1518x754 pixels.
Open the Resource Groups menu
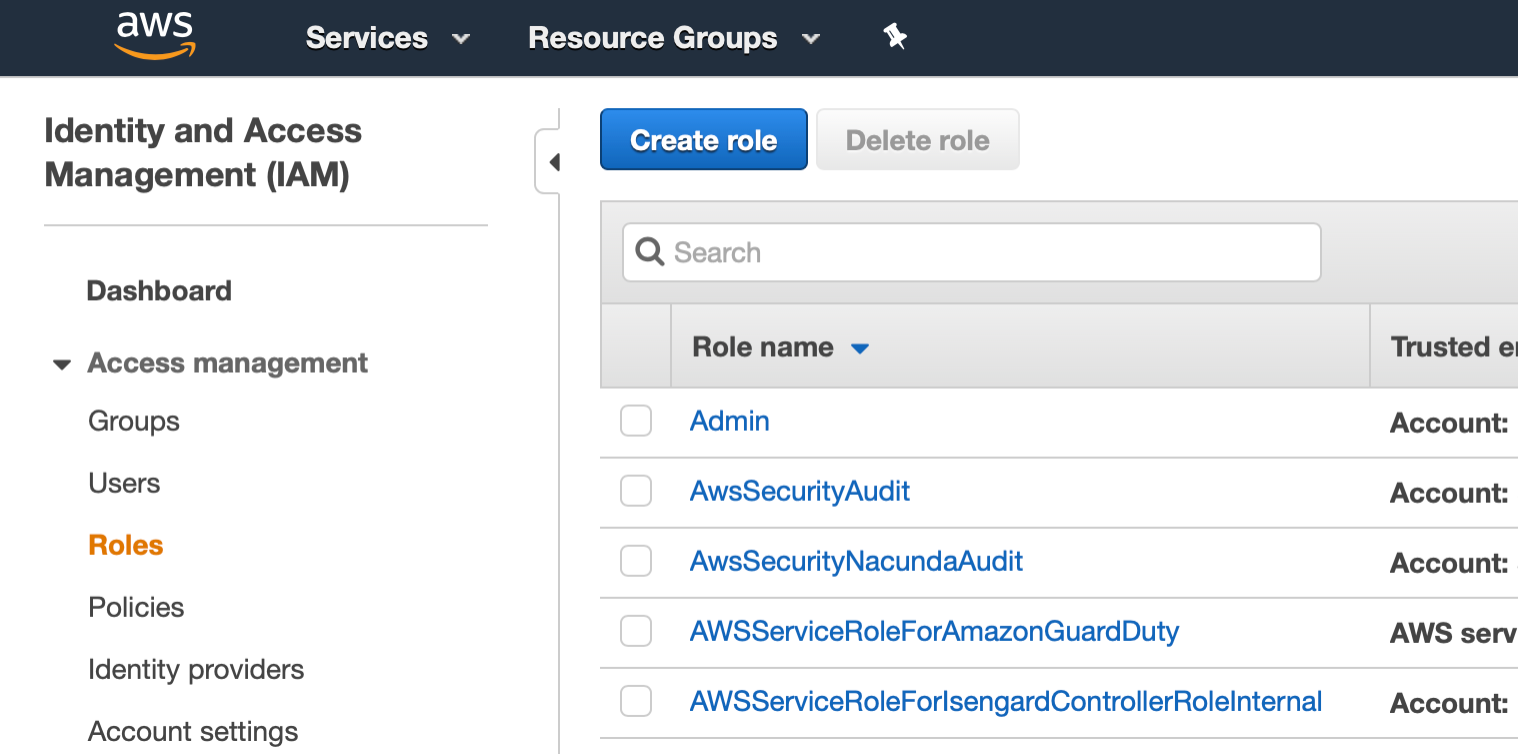[653, 37]
